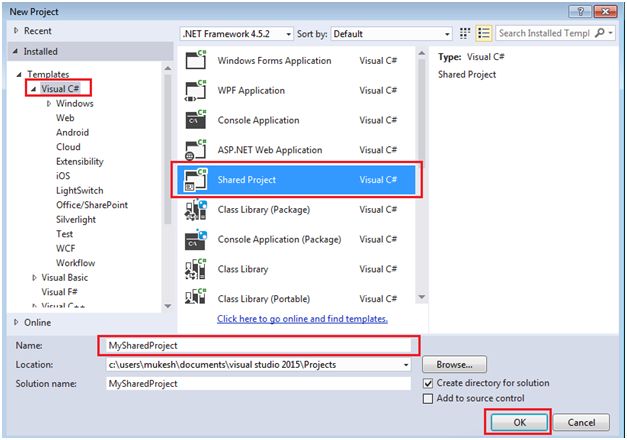
Task: Select the Cloud category
Action: click(68, 147)
